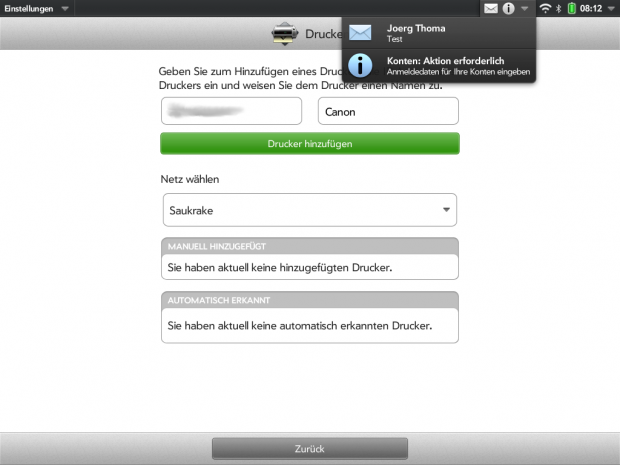
Task: Click the Bluetooth status icon
Action: [x=560, y=8]
